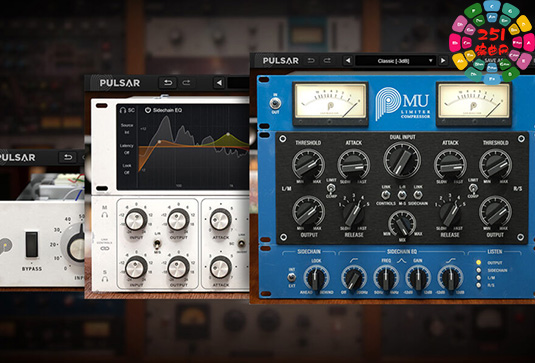Click undo arrow in Pulsar Mu header

[x=311, y=61]
